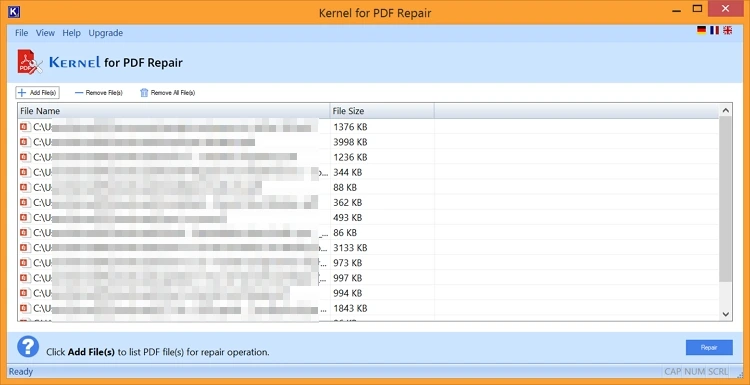This screenshot has width=750, height=385.
Task: Select PDF icon of 973 KB file
Action: 25,263
